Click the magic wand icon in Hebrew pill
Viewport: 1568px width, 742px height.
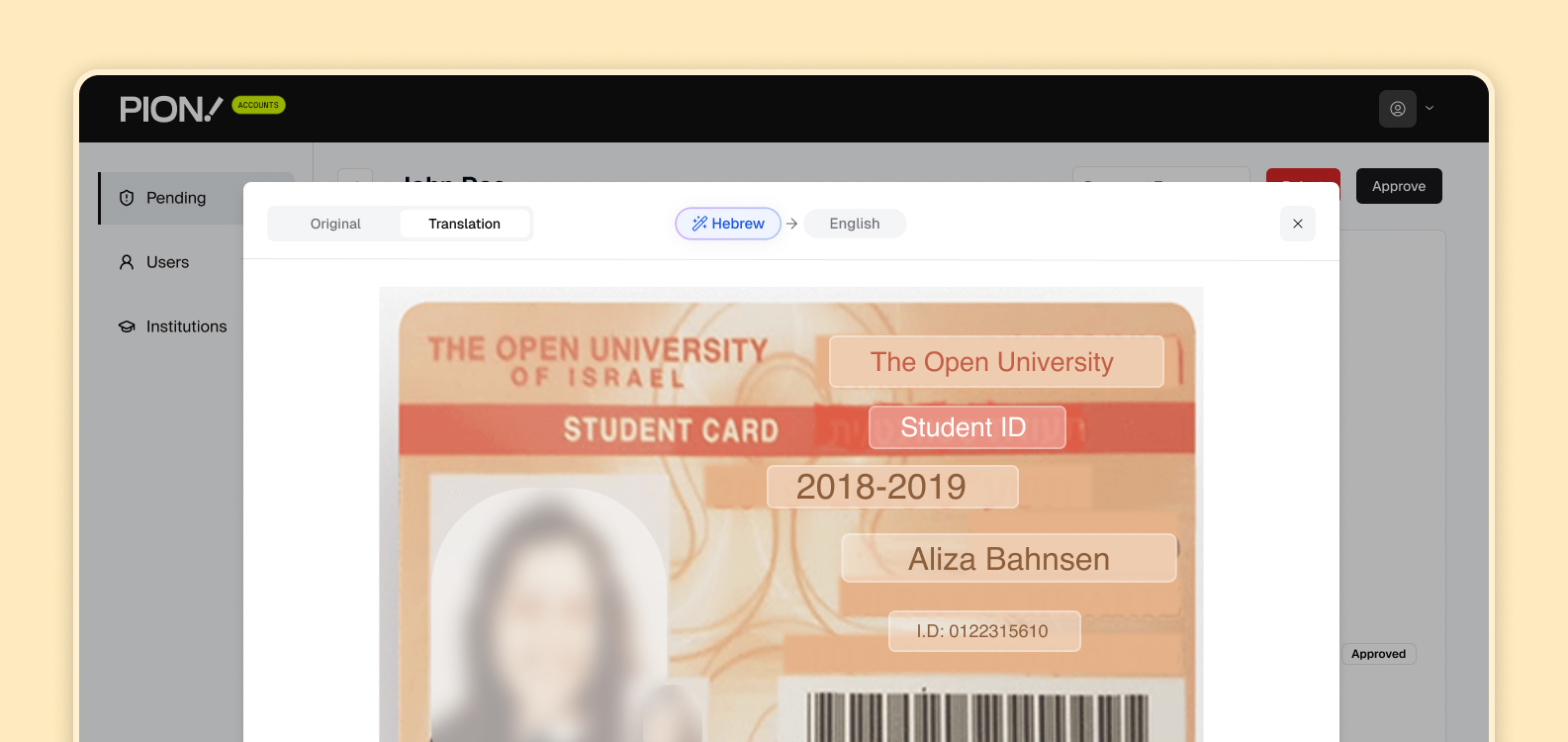point(699,224)
